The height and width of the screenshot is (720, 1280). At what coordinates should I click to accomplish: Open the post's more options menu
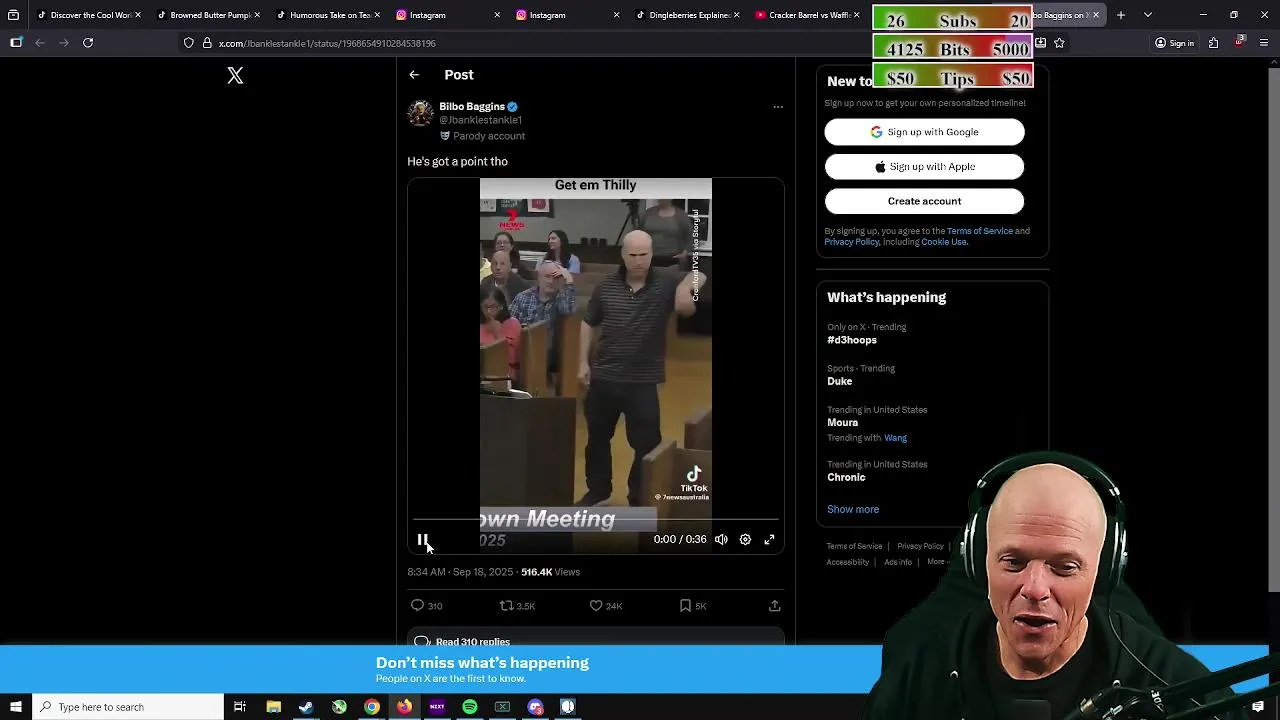pyautogui.click(x=778, y=107)
